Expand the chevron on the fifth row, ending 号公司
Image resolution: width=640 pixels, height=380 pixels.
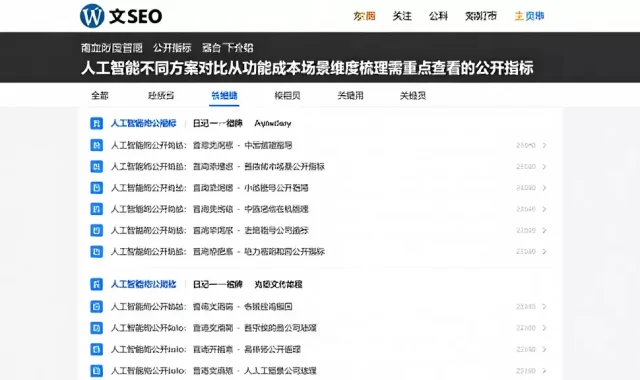pyautogui.click(x=544, y=230)
